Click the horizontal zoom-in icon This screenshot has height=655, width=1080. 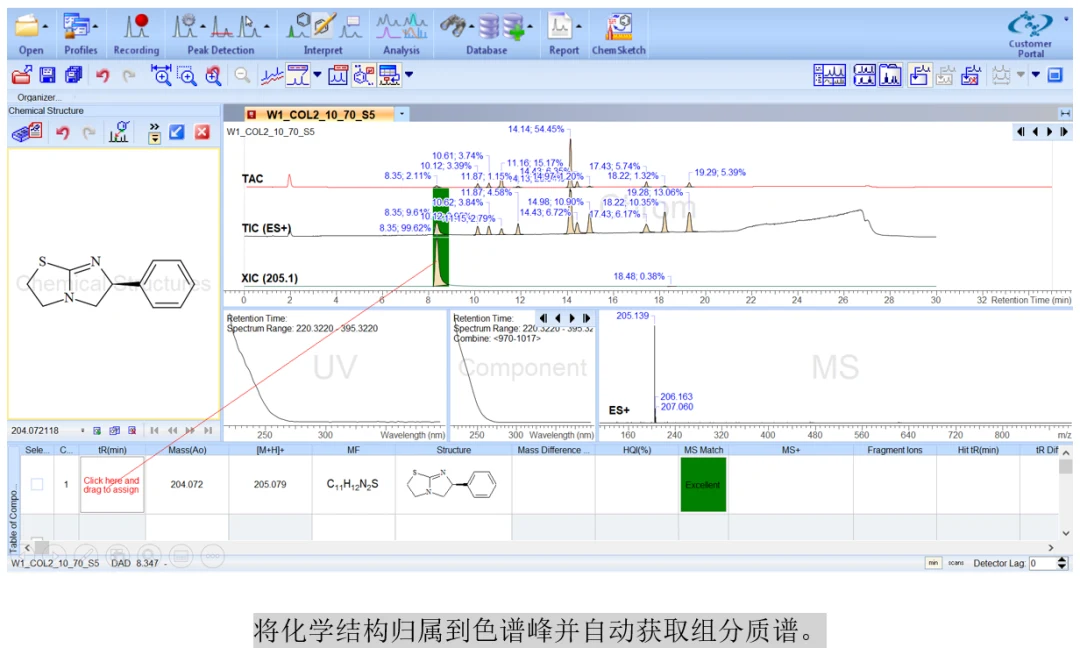[161, 75]
